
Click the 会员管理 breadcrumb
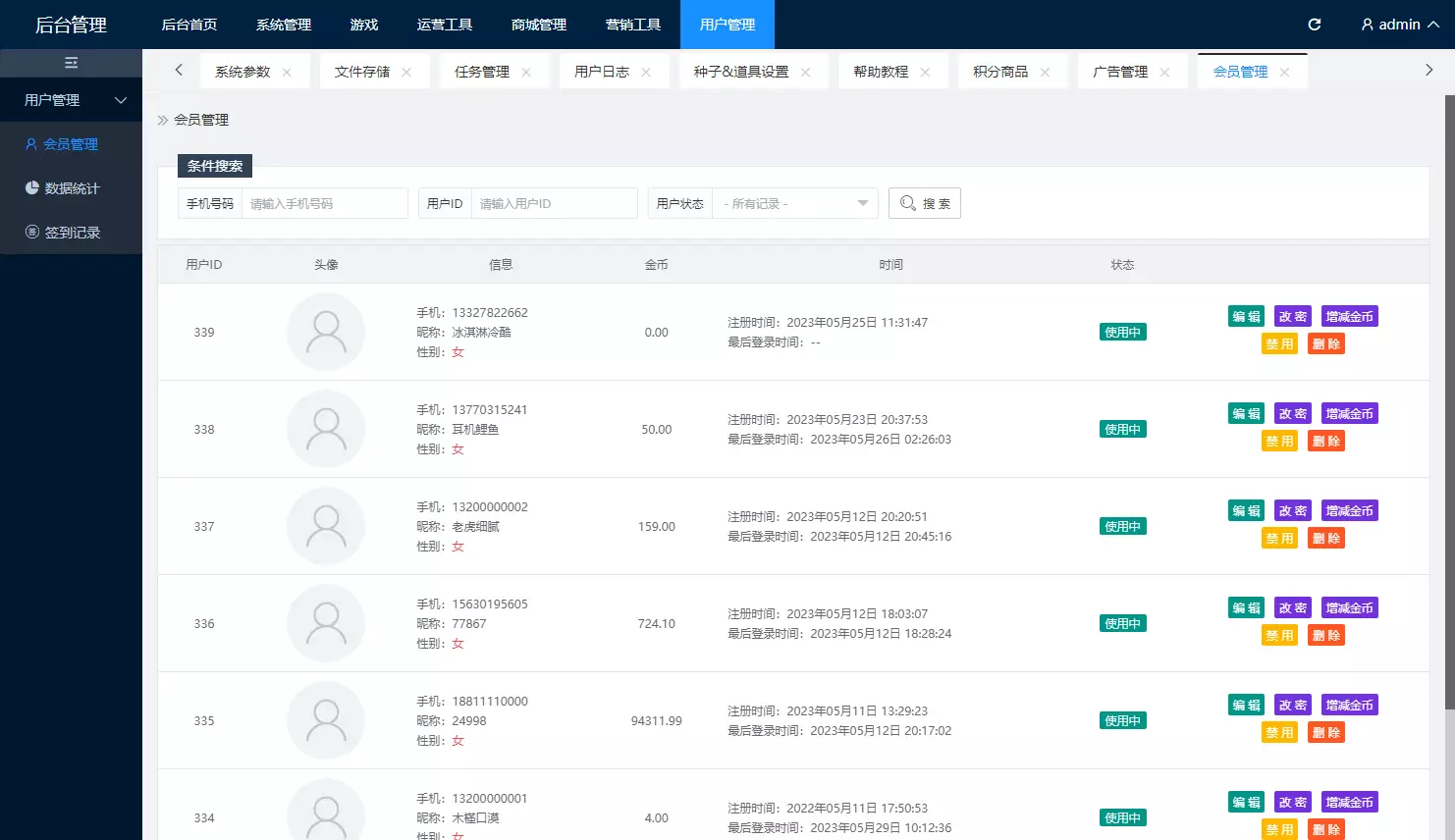point(201,120)
